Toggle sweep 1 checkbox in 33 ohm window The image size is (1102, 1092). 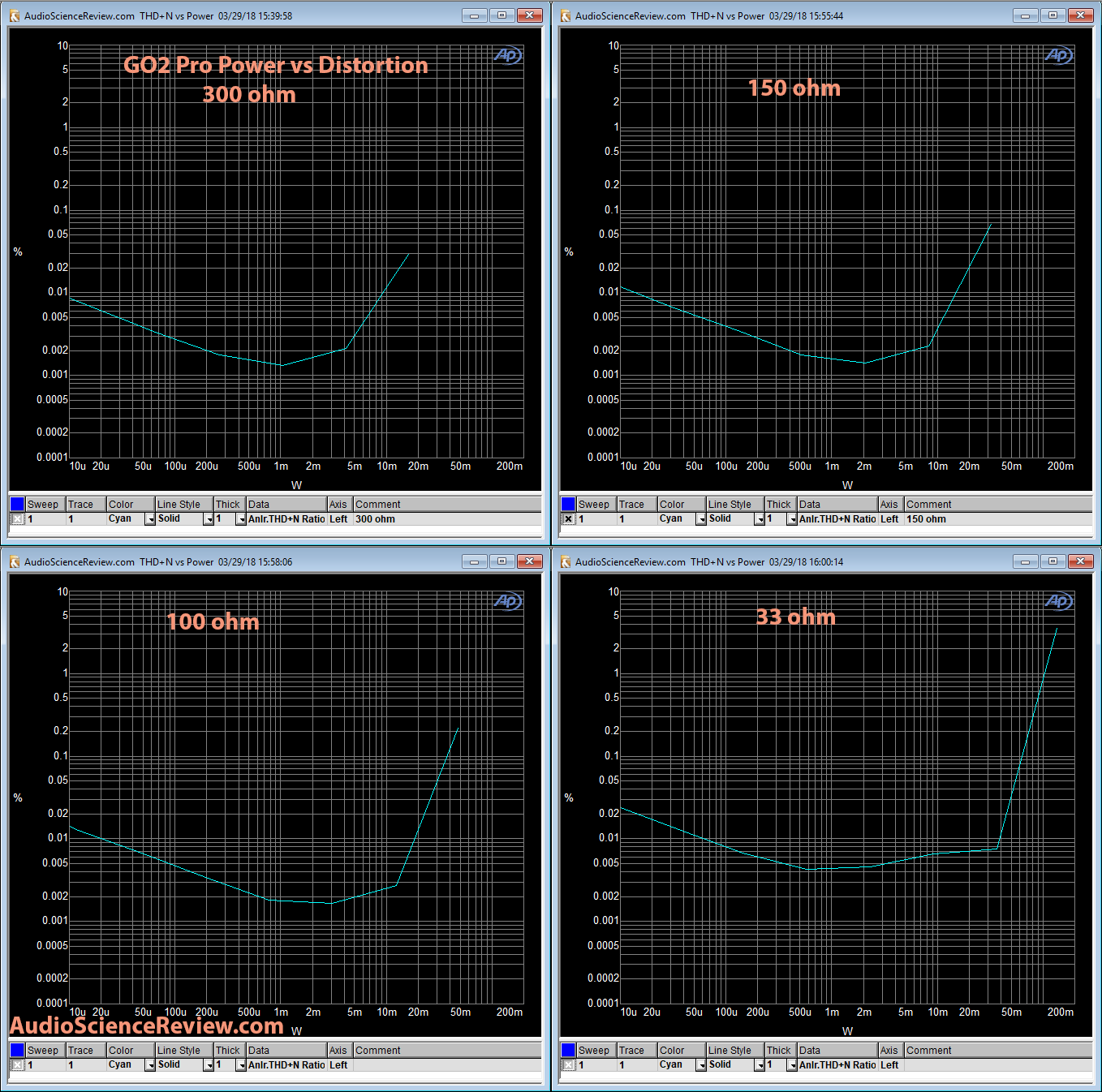point(568,1065)
